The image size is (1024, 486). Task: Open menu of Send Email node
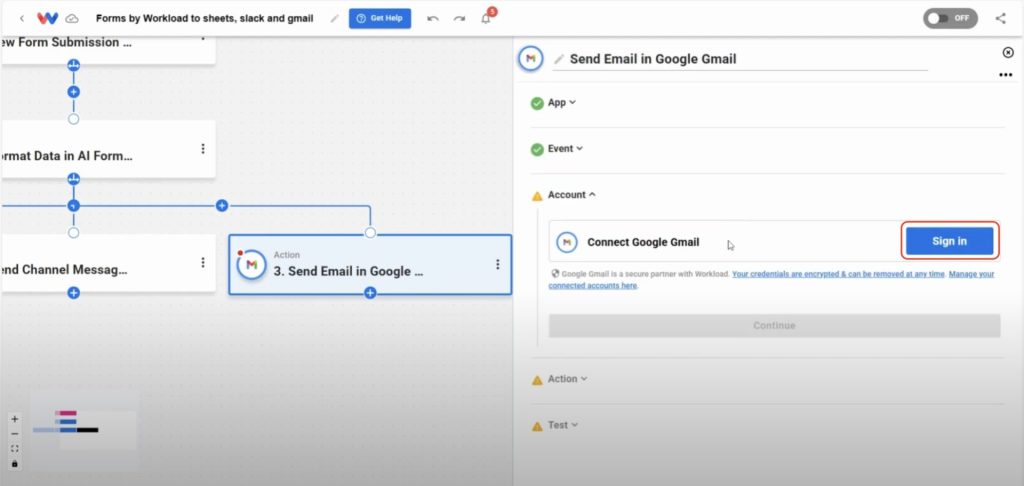(x=498, y=265)
